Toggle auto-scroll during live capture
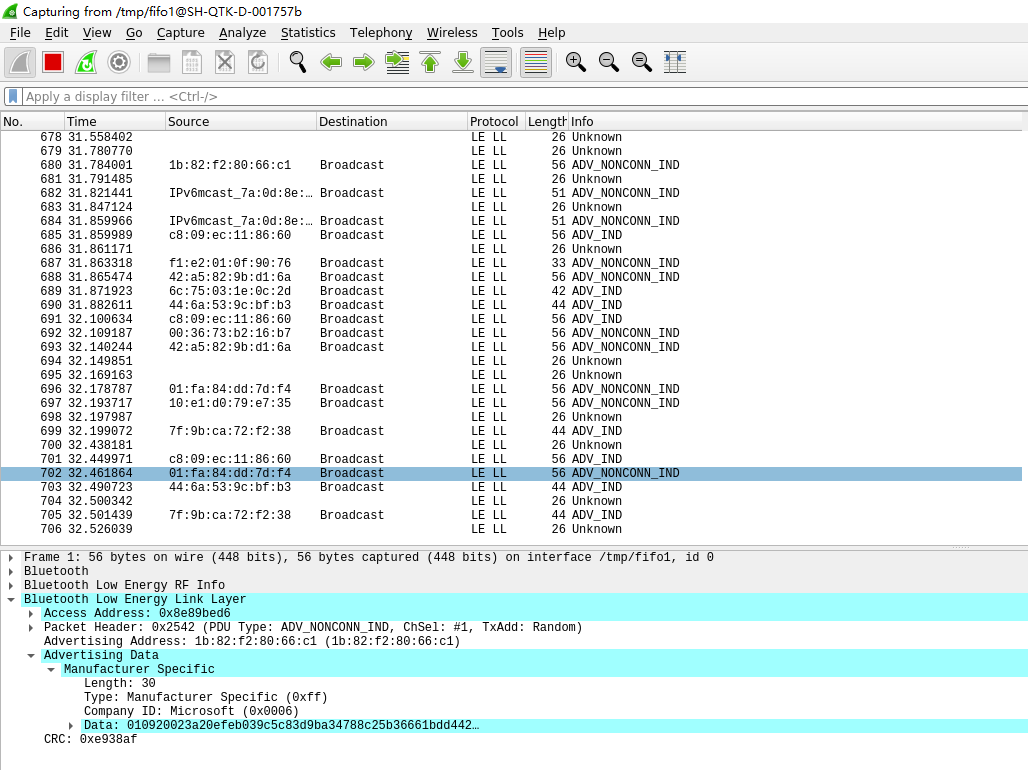 496,62
